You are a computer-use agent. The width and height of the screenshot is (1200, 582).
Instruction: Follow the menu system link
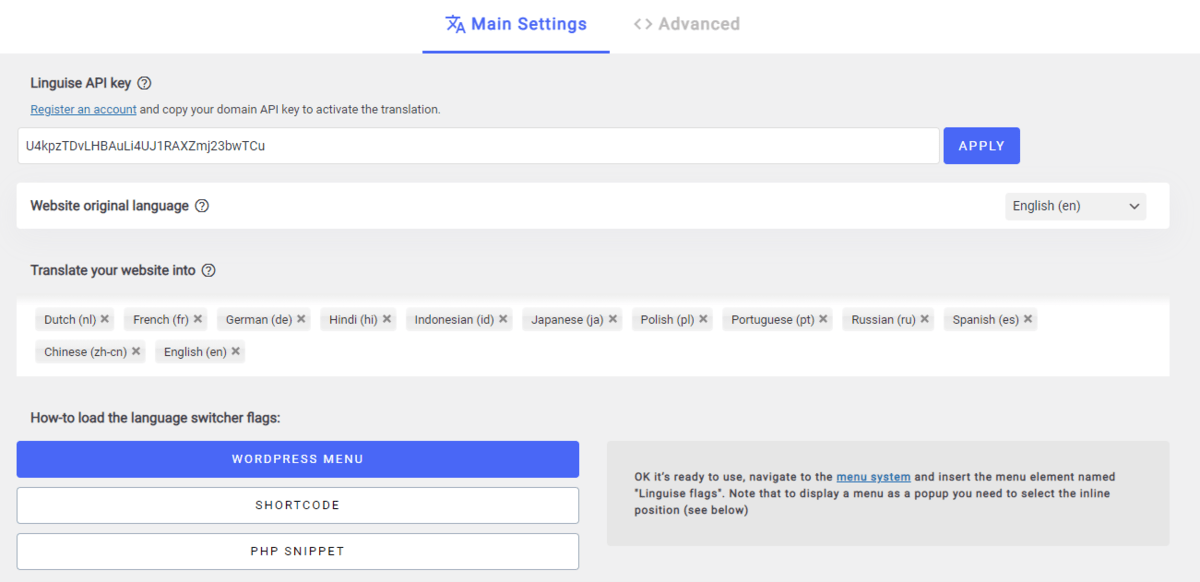click(x=873, y=477)
